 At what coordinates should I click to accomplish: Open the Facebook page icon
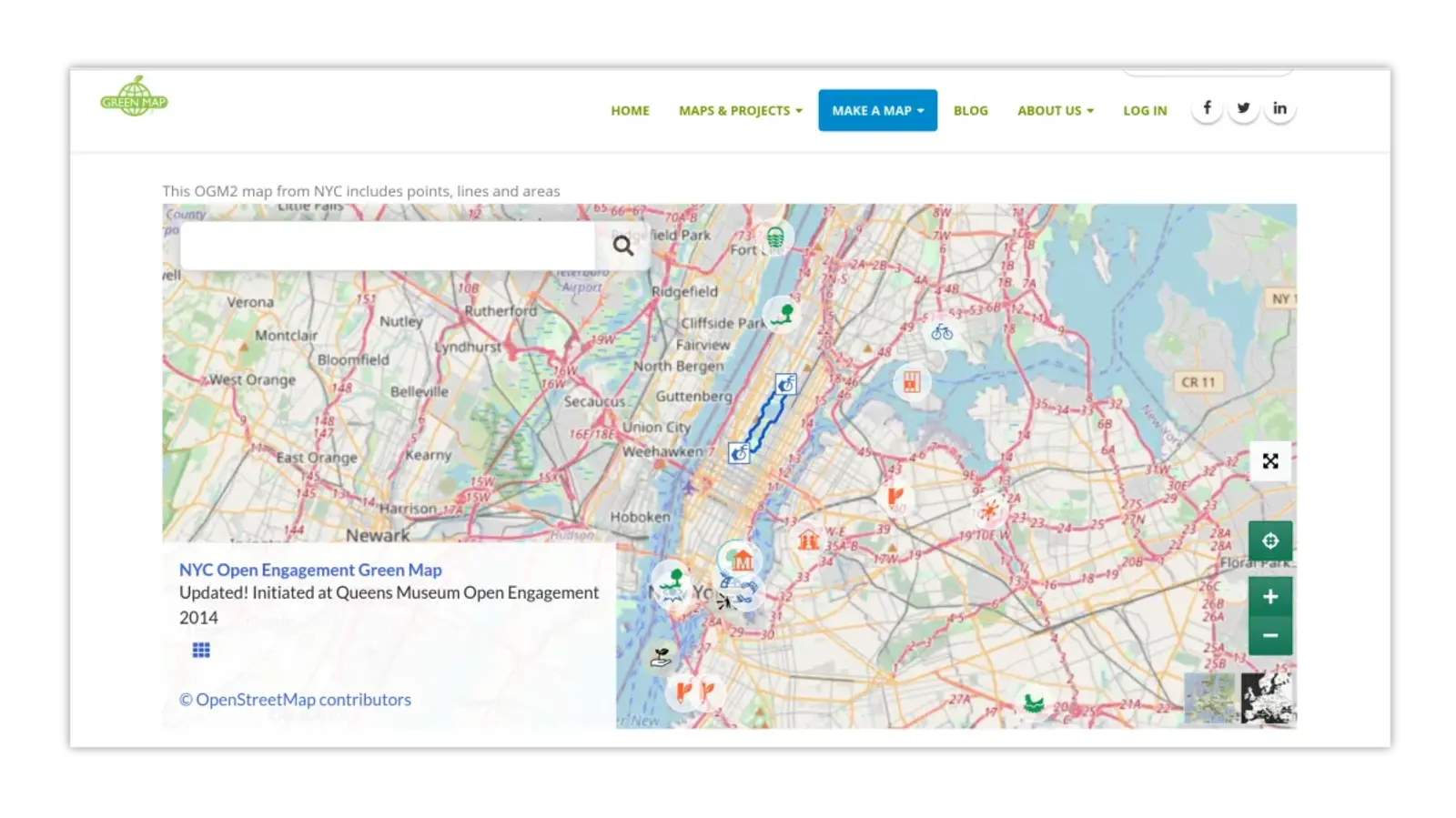point(1207,108)
